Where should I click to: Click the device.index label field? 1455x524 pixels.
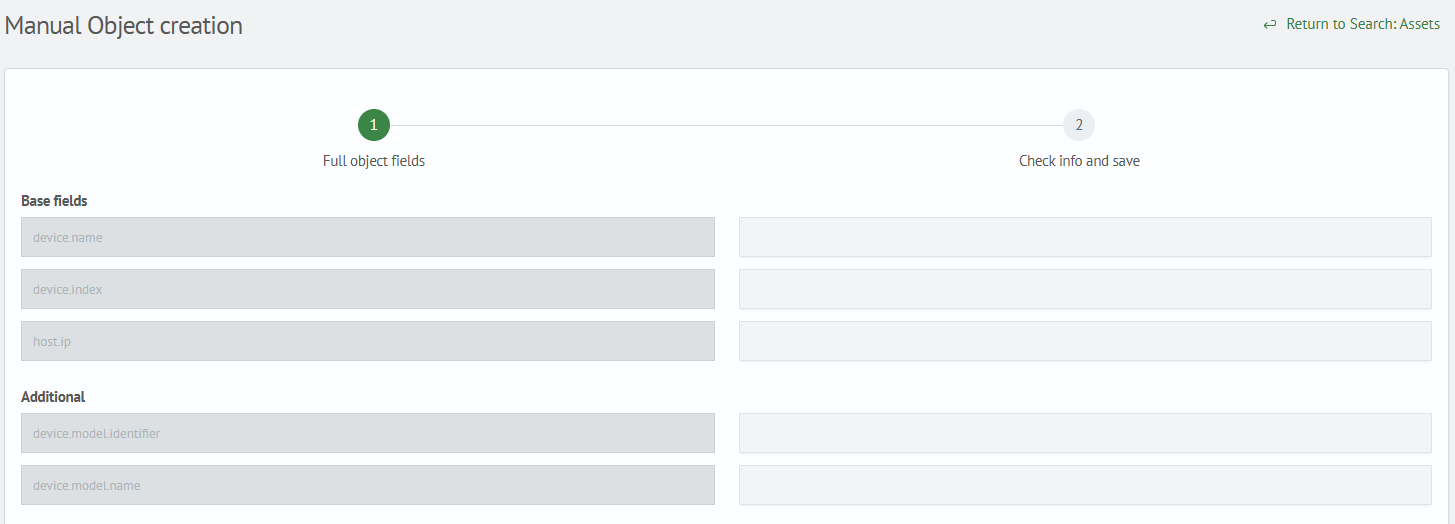(368, 289)
